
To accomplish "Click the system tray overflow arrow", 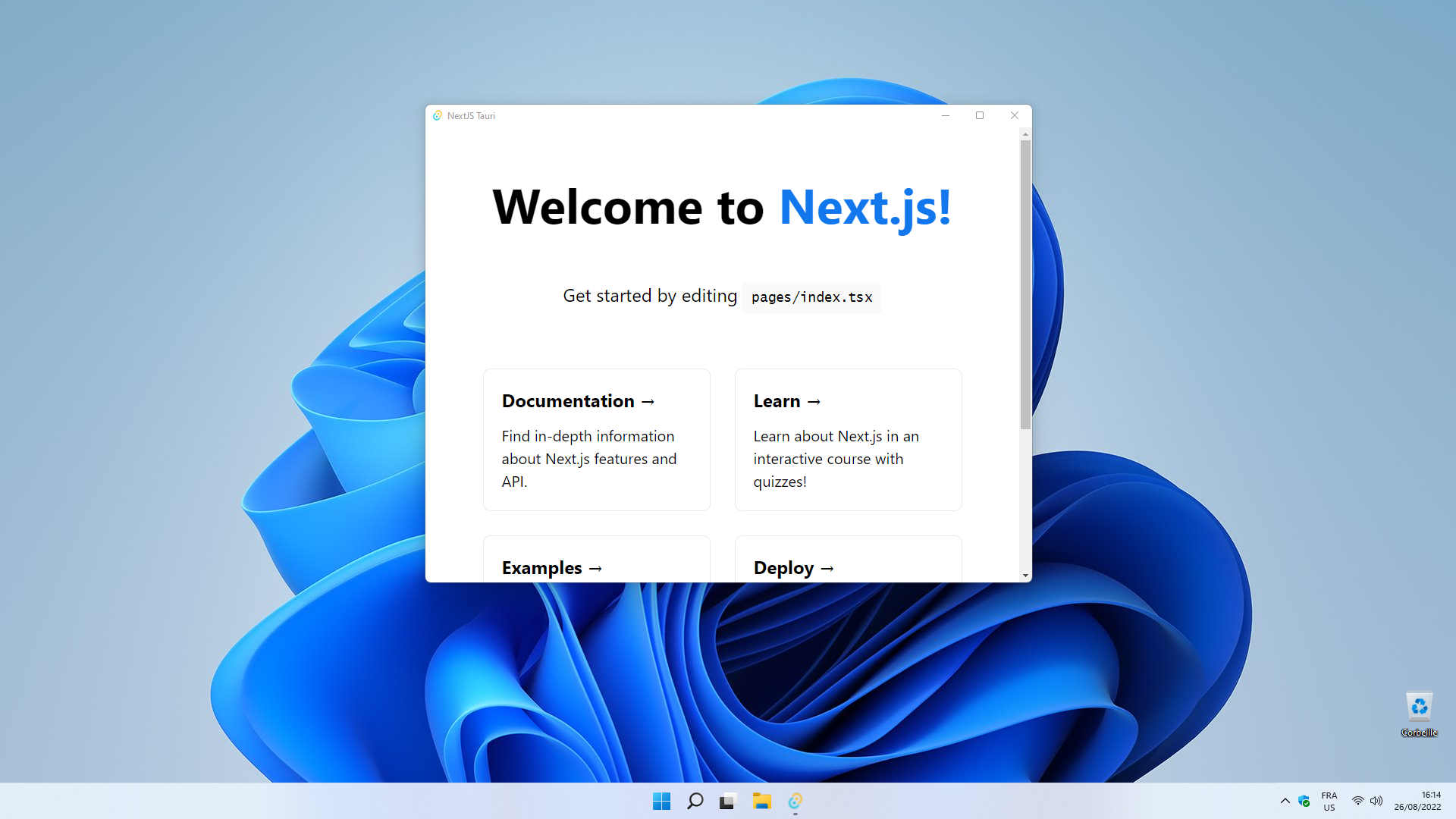I will tap(1285, 800).
